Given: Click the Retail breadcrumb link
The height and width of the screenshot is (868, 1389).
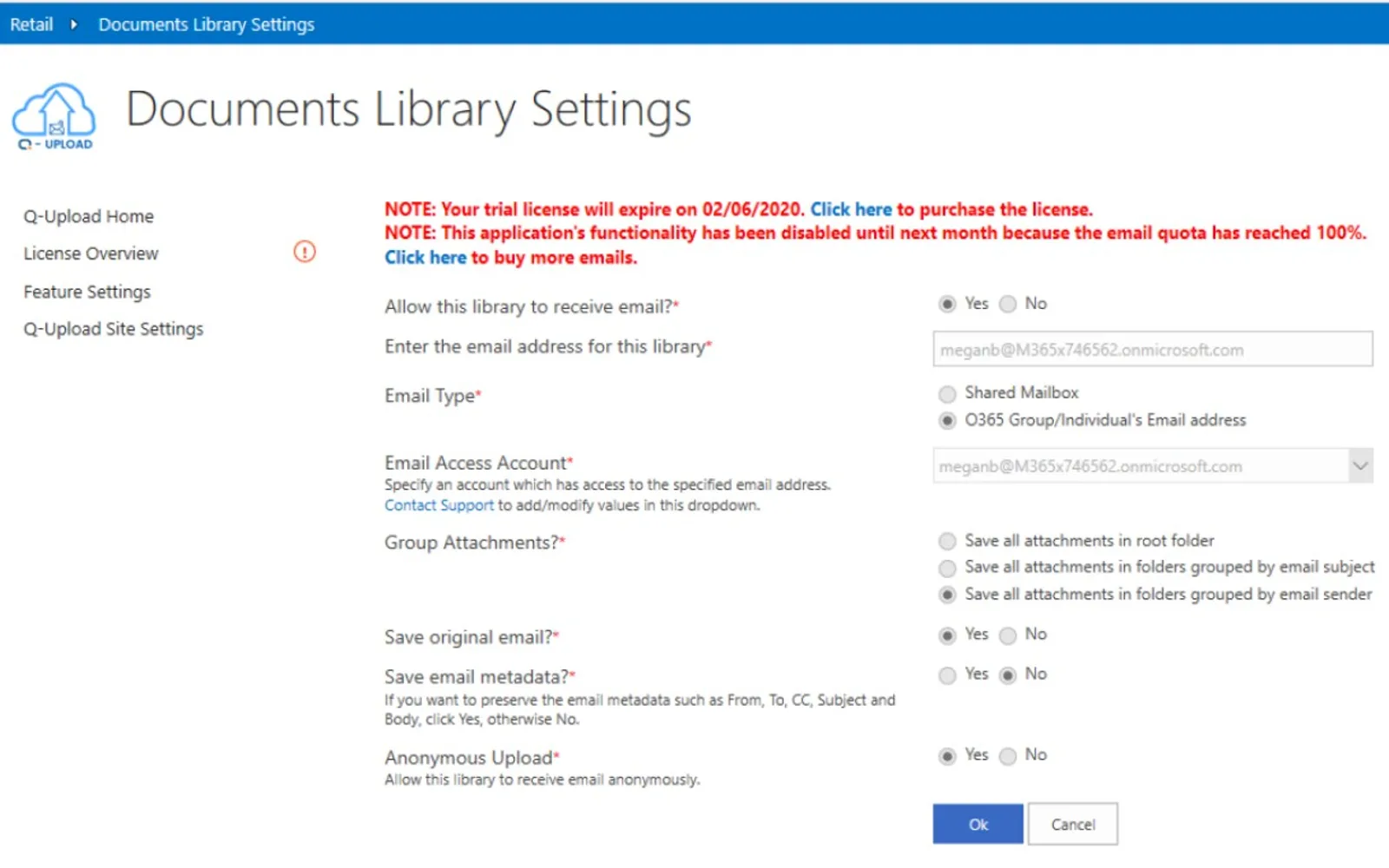Looking at the screenshot, I should [31, 24].
